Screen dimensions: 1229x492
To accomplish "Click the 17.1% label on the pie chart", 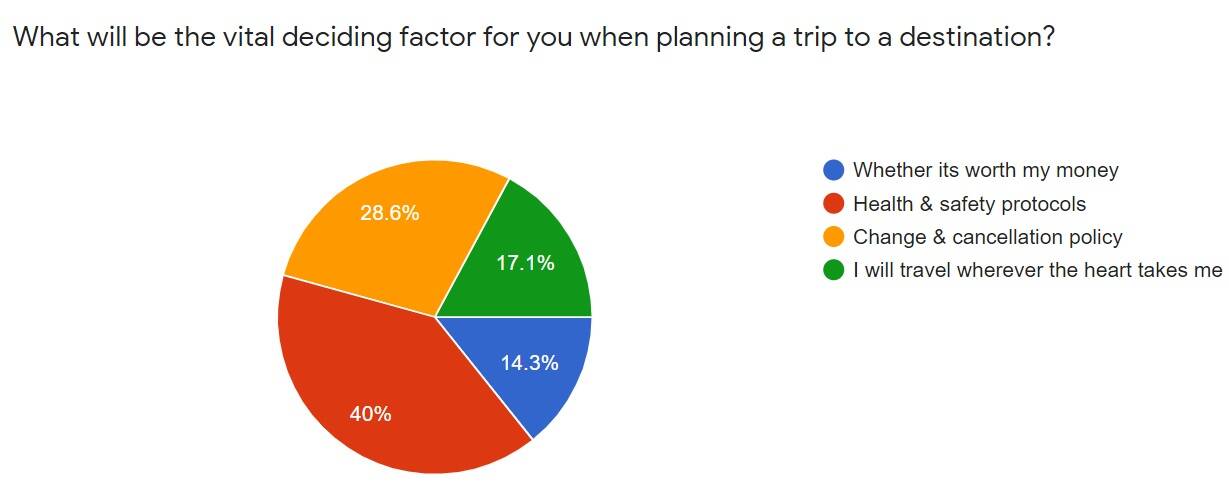I will click(x=526, y=264).
